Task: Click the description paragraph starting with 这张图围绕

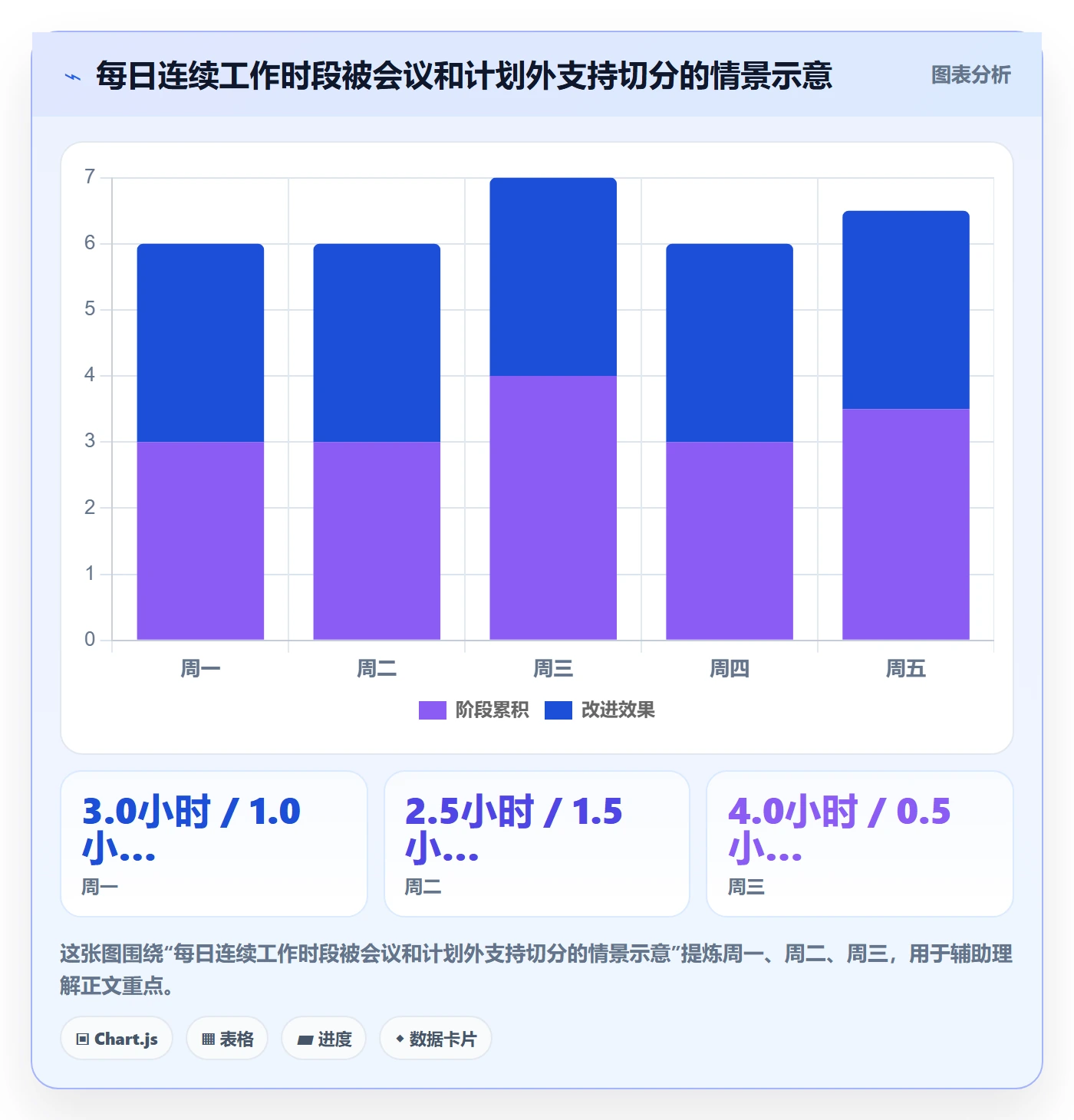Action: coord(536,970)
